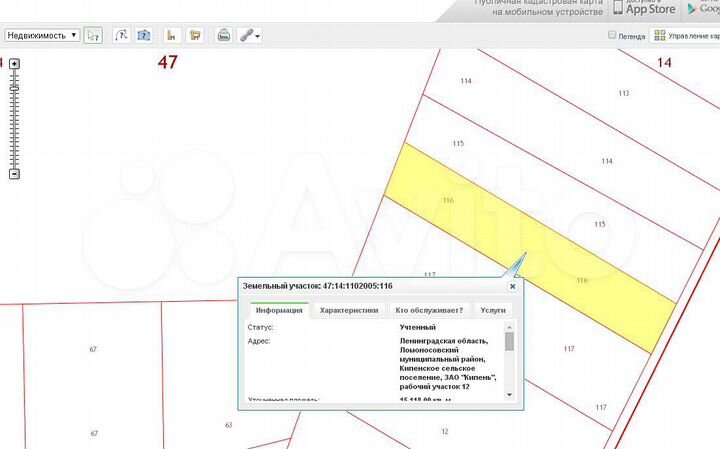Close the land parcel info popup
Image resolution: width=720 pixels, height=449 pixels.
tap(512, 286)
